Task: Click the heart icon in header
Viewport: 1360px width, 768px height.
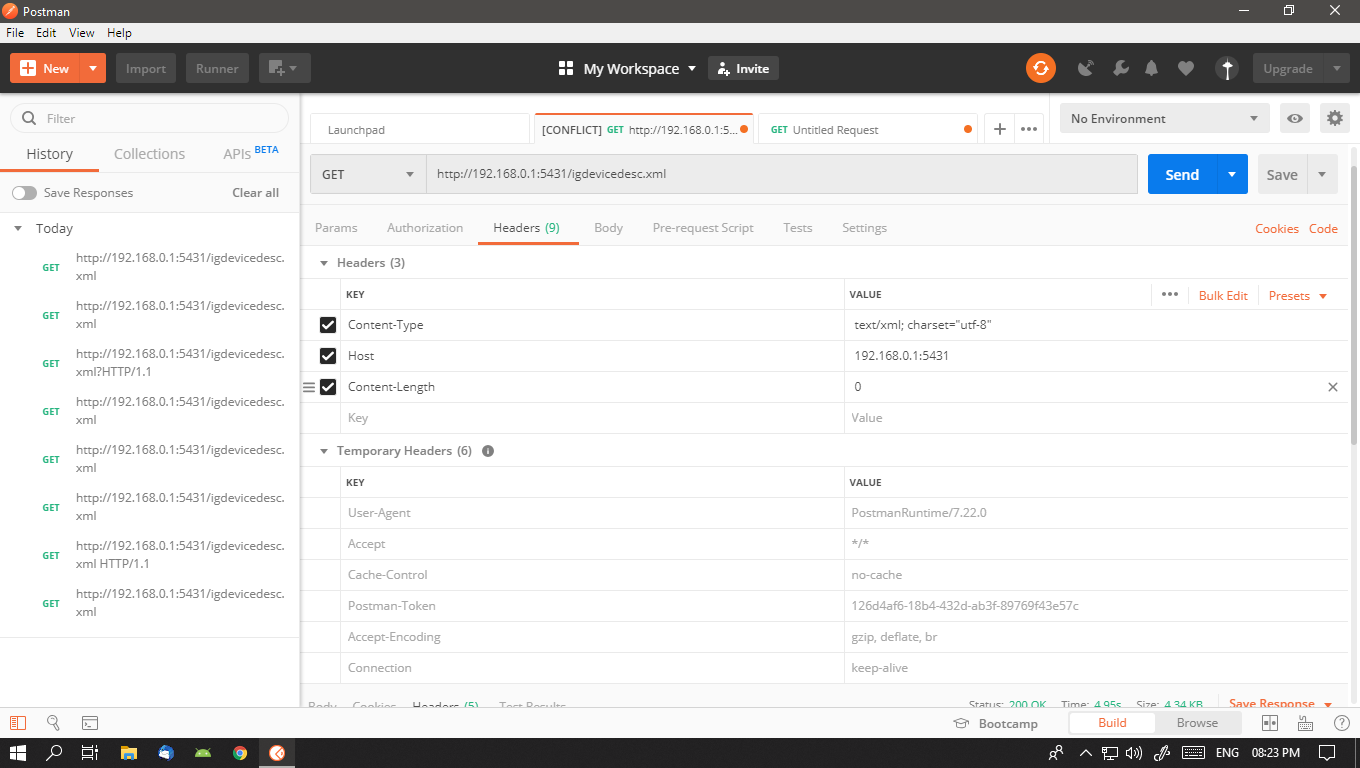Action: [1186, 68]
